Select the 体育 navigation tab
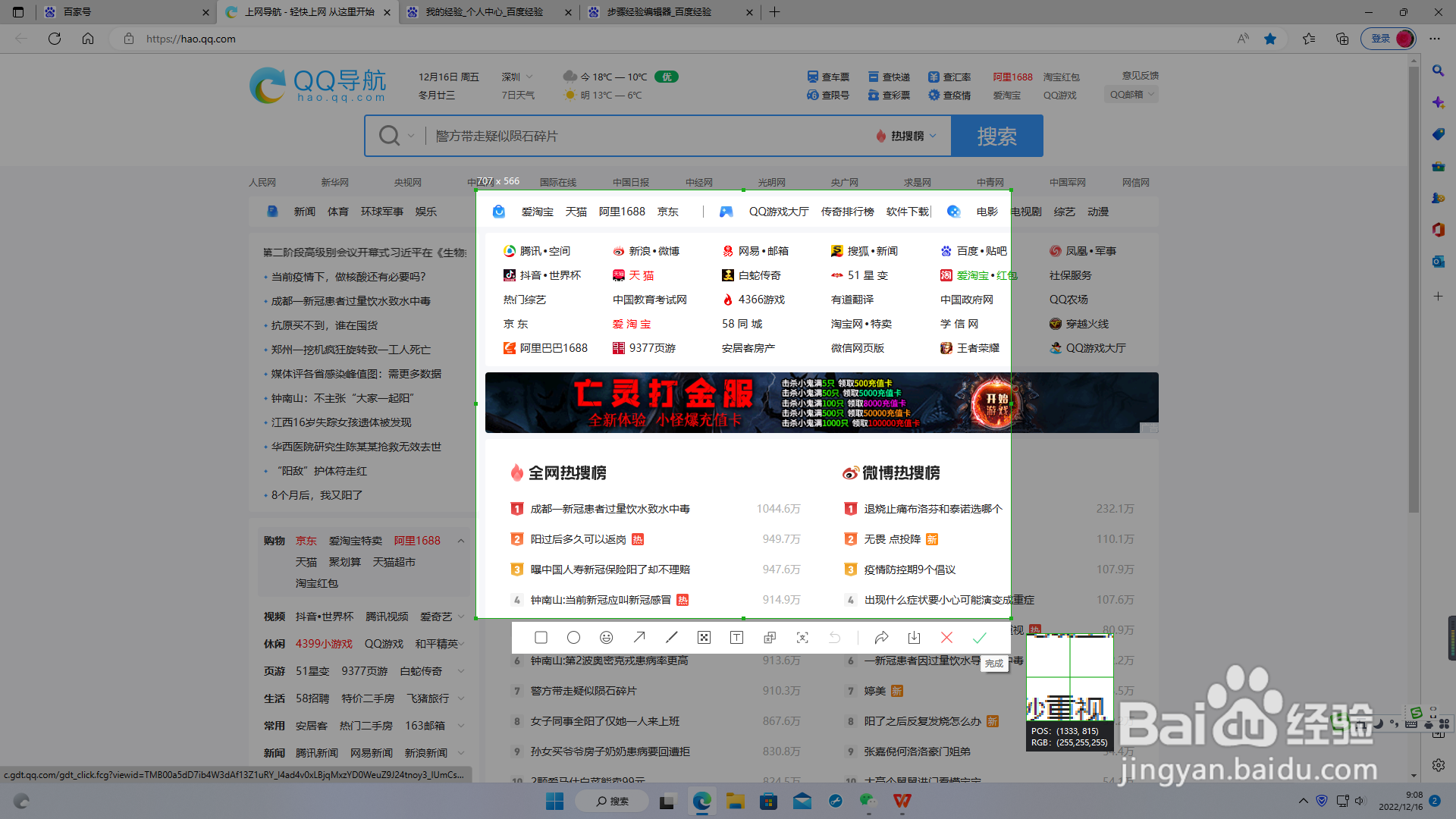The image size is (1456, 819). coord(338,212)
